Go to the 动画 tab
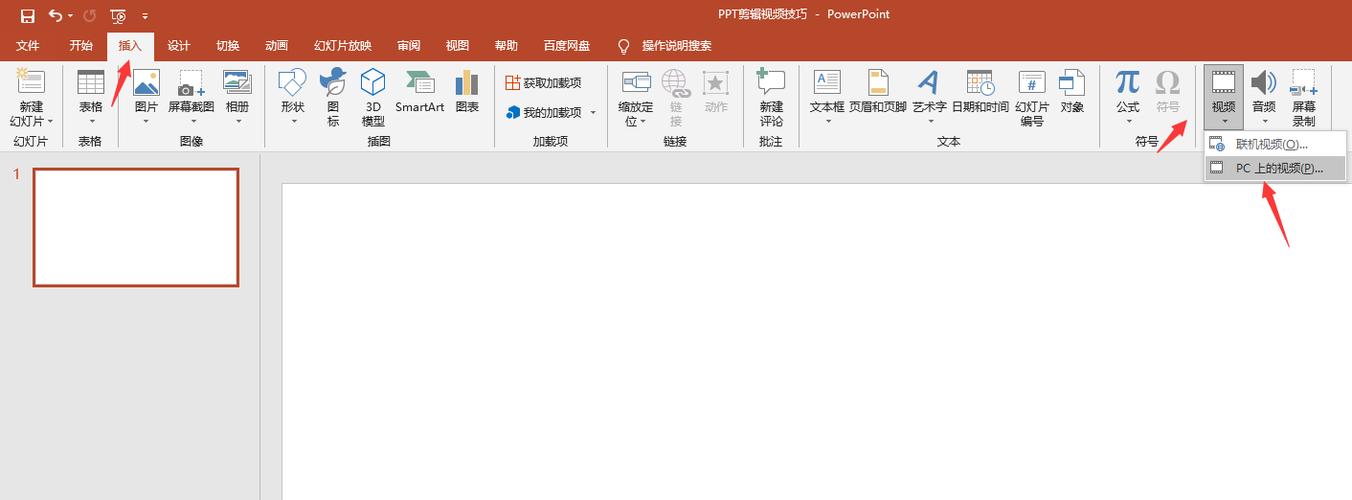Viewport: 1352px width, 500px height. [277, 46]
